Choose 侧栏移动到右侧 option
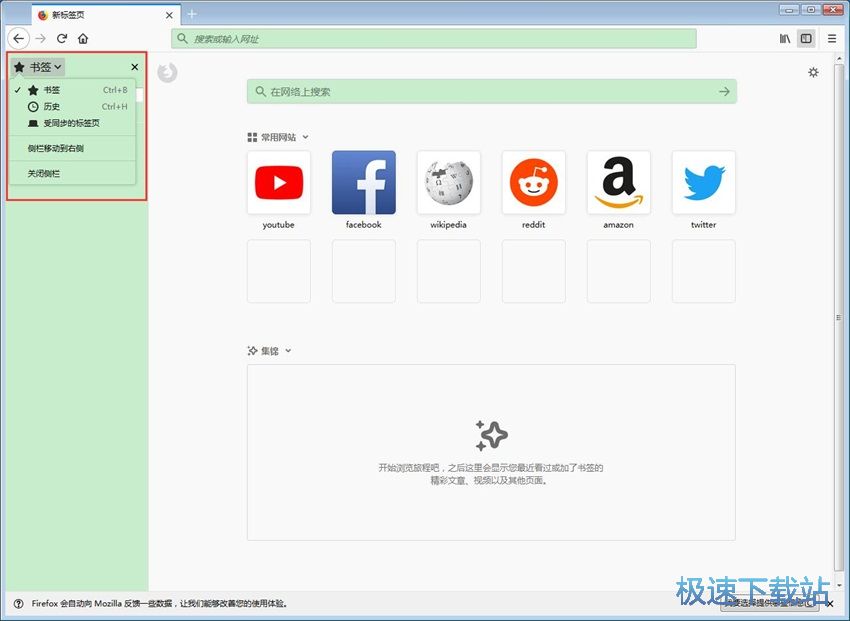 [73, 148]
